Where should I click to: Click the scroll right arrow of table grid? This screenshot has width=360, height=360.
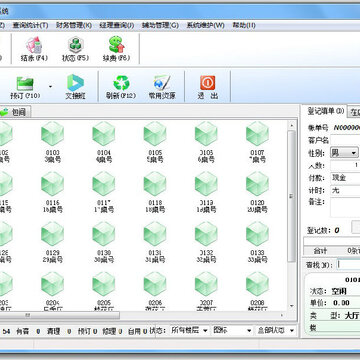(282, 315)
